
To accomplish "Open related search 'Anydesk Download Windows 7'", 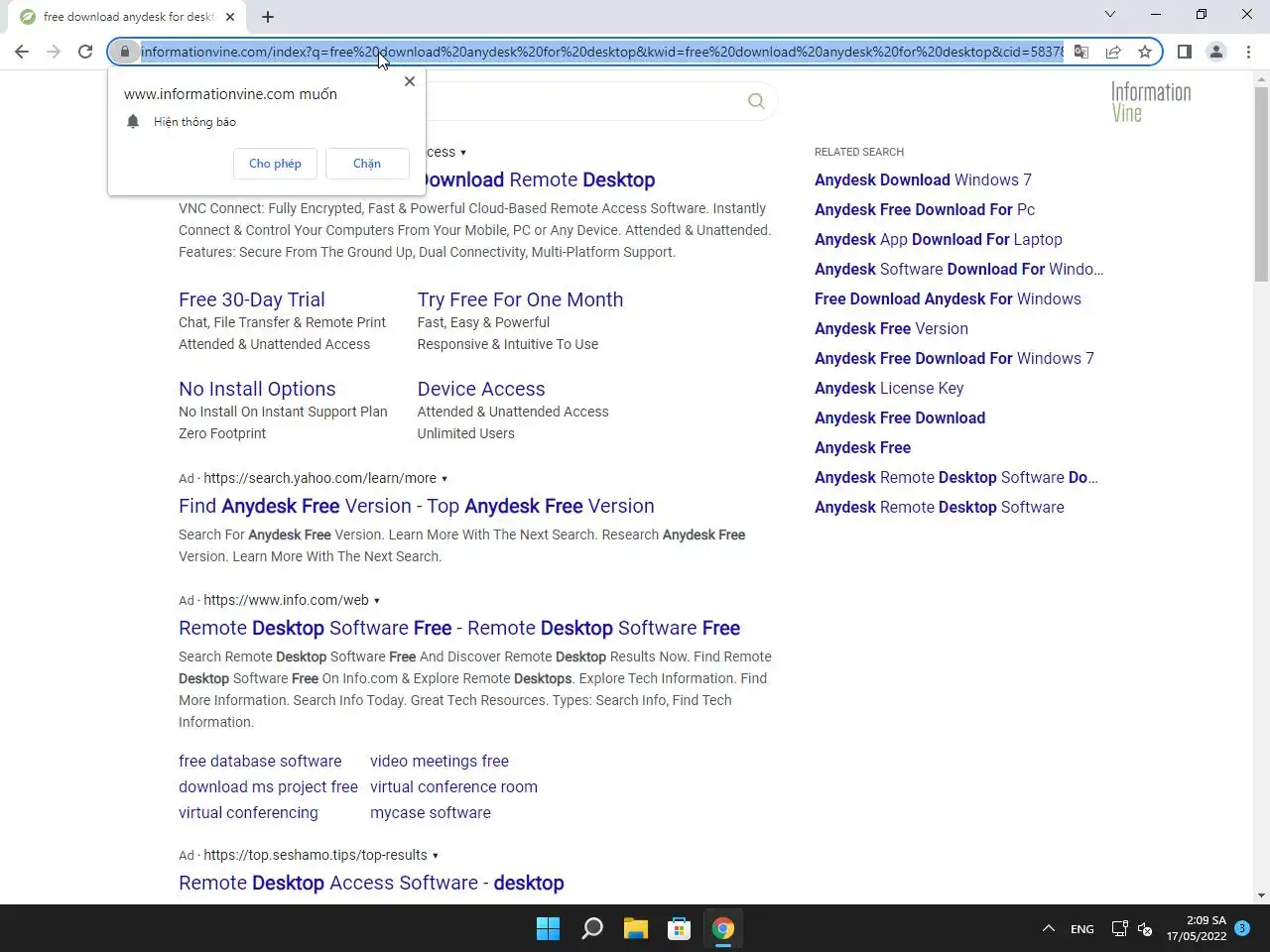I will [x=923, y=179].
